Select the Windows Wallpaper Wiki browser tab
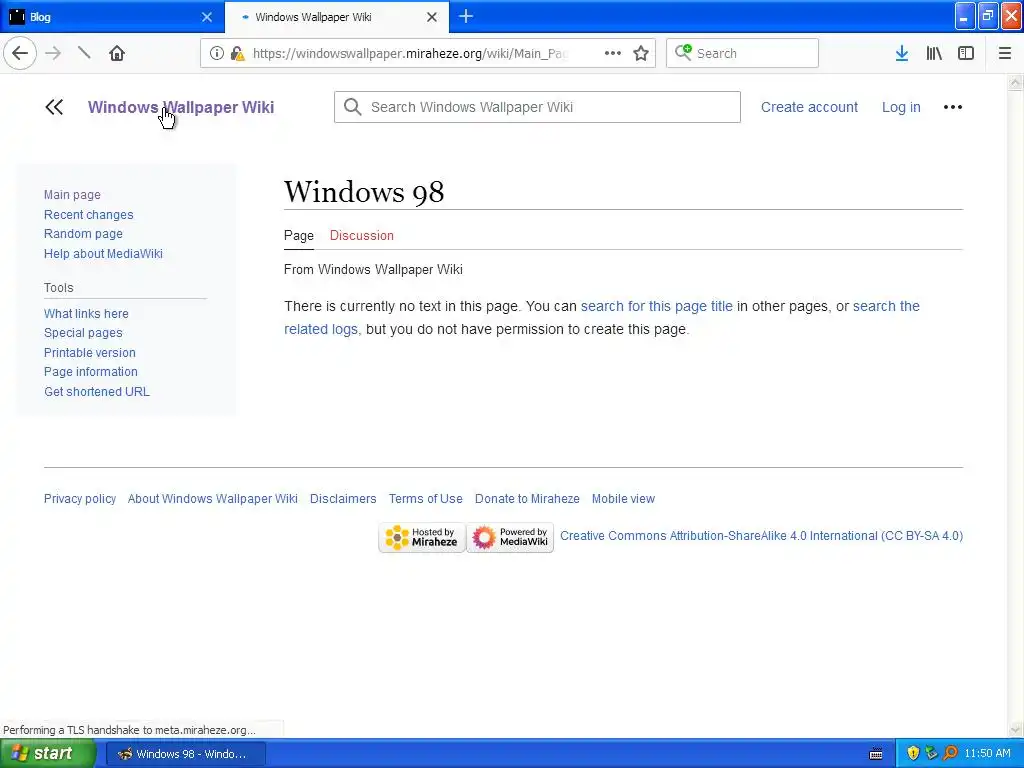This screenshot has width=1024, height=768. click(x=337, y=17)
